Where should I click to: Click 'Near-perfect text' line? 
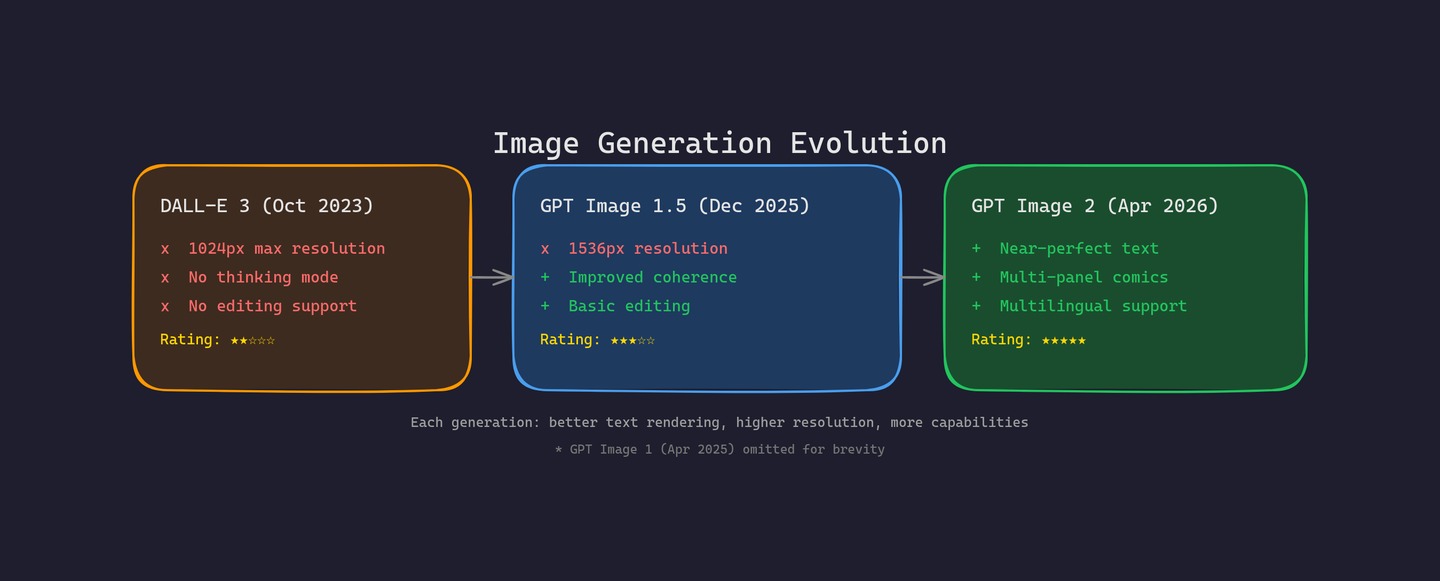click(x=1065, y=248)
